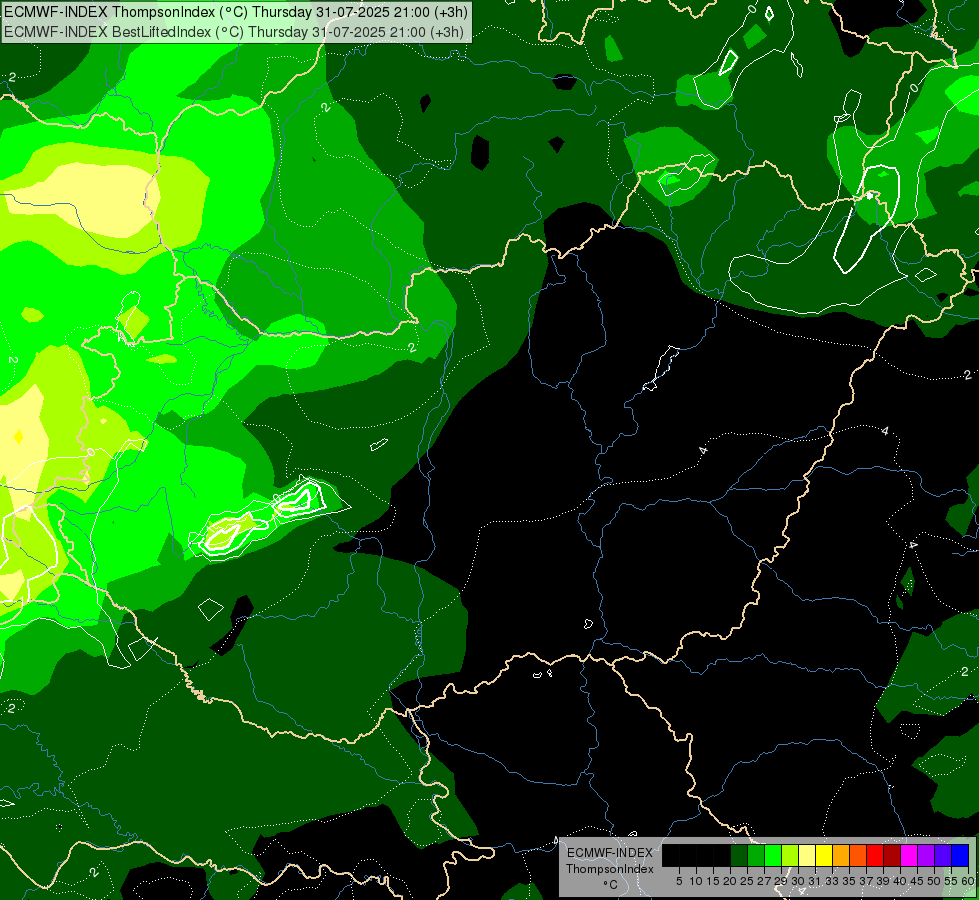Click the °C unit label in the legend

tap(611, 885)
